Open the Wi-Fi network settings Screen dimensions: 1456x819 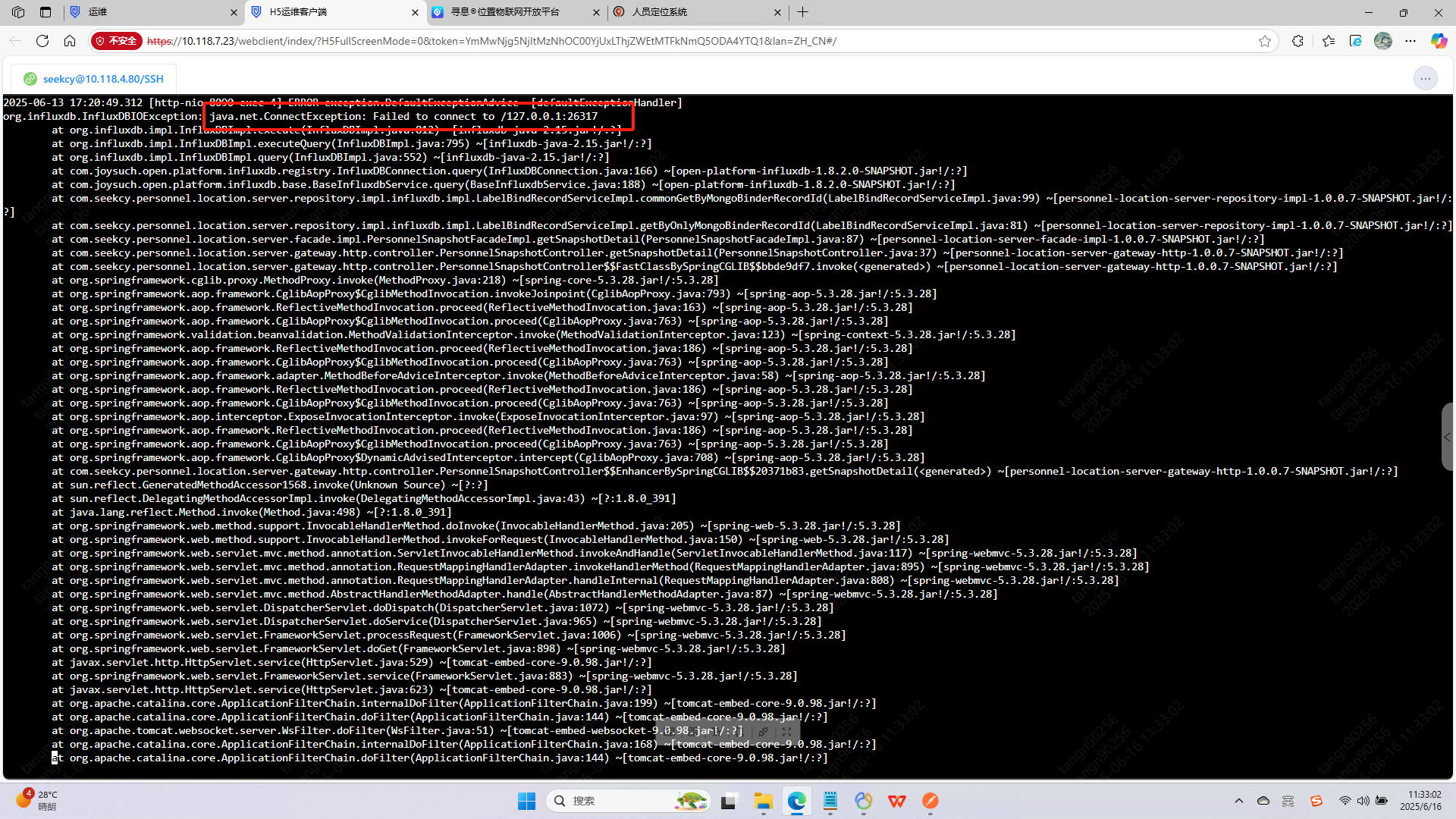1345,801
